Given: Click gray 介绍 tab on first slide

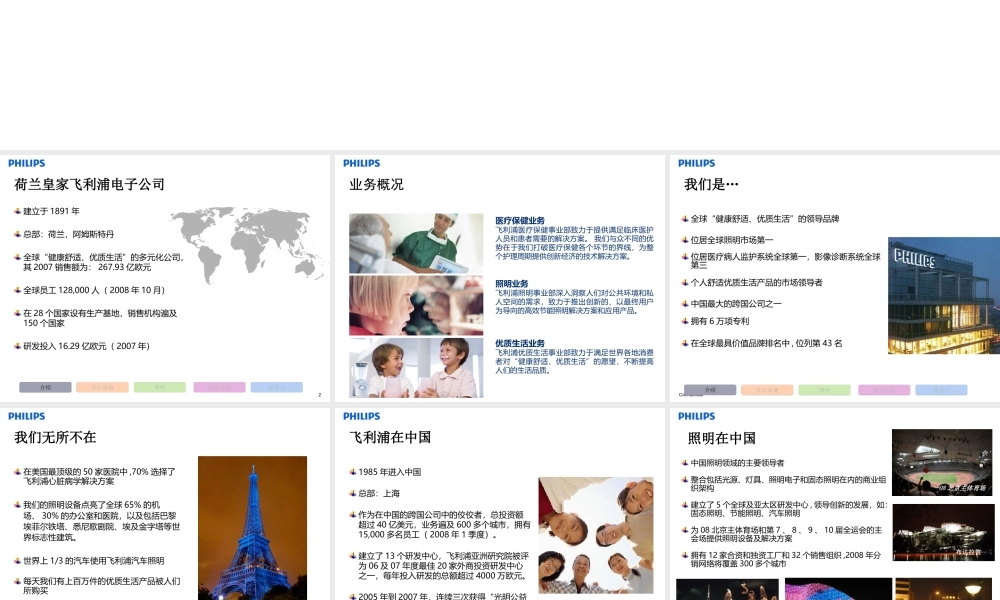Looking at the screenshot, I should pyautogui.click(x=45, y=387).
